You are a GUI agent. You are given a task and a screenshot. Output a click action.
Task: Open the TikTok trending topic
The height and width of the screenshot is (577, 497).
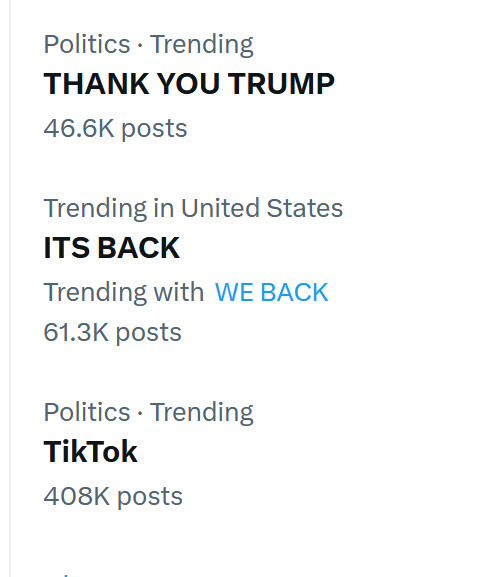(90, 452)
